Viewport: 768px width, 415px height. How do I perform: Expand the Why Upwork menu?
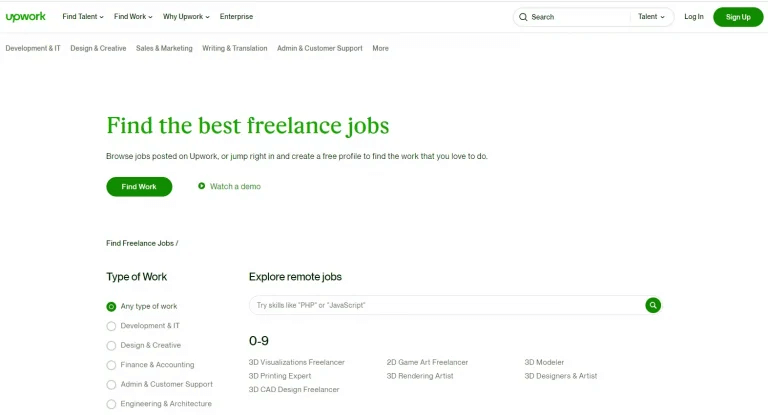tap(186, 17)
